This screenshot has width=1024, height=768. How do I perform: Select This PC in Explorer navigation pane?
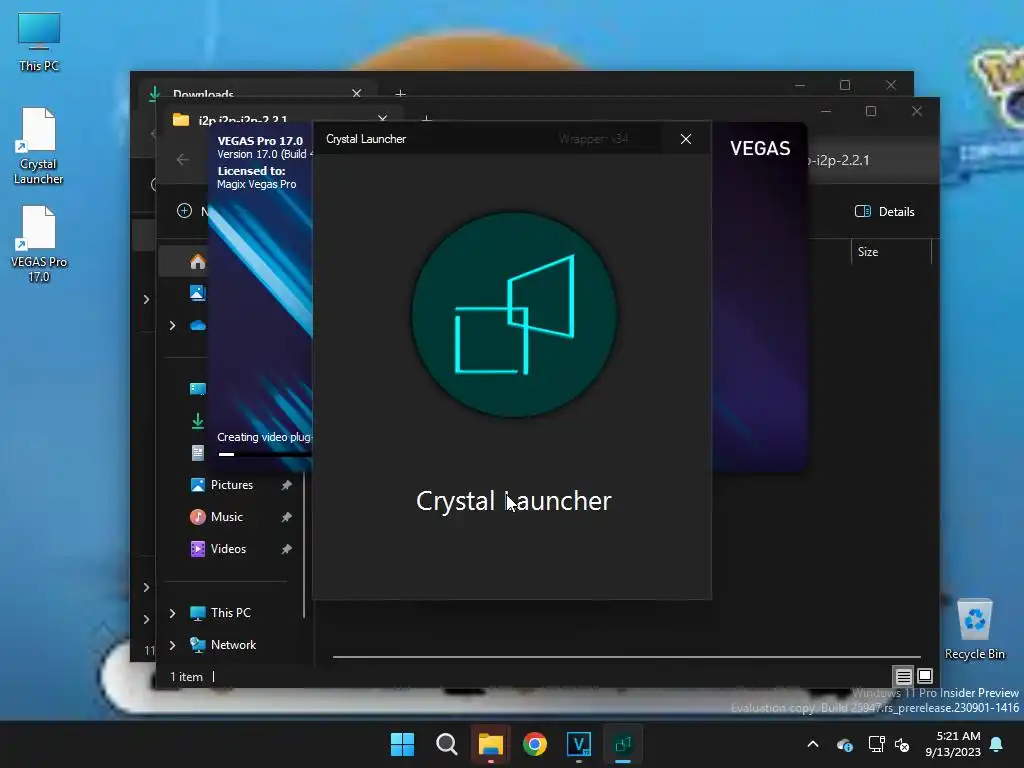click(231, 613)
